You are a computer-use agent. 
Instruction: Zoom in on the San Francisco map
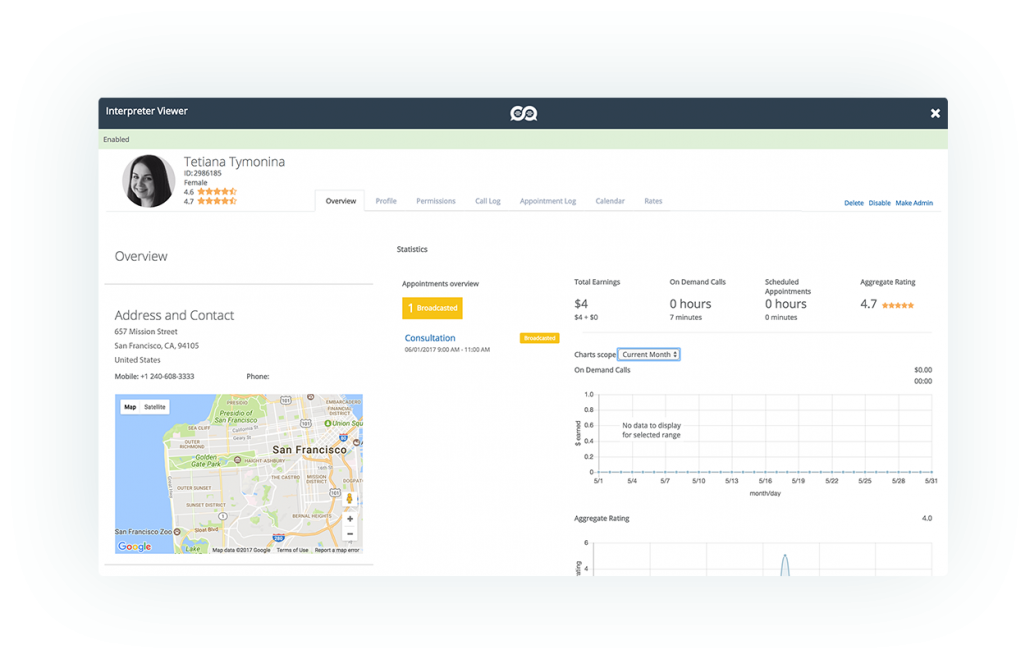[350, 519]
